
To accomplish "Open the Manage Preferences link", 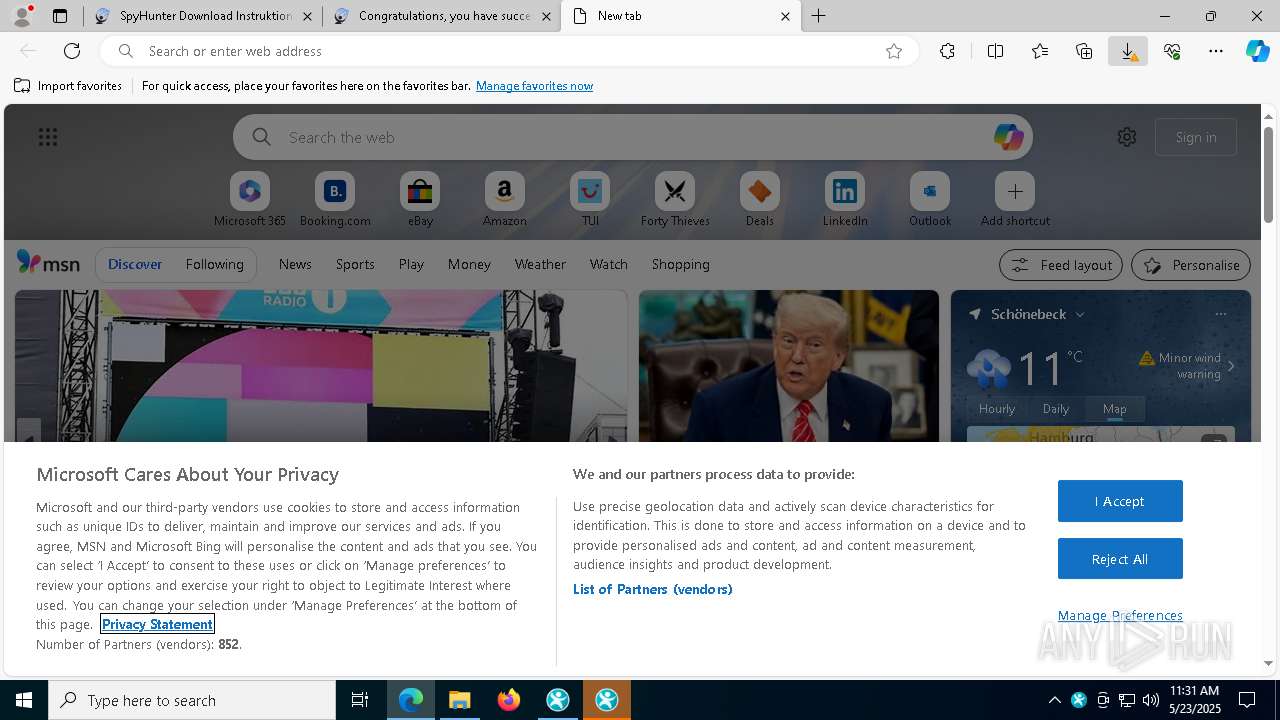I will pos(1120,615).
